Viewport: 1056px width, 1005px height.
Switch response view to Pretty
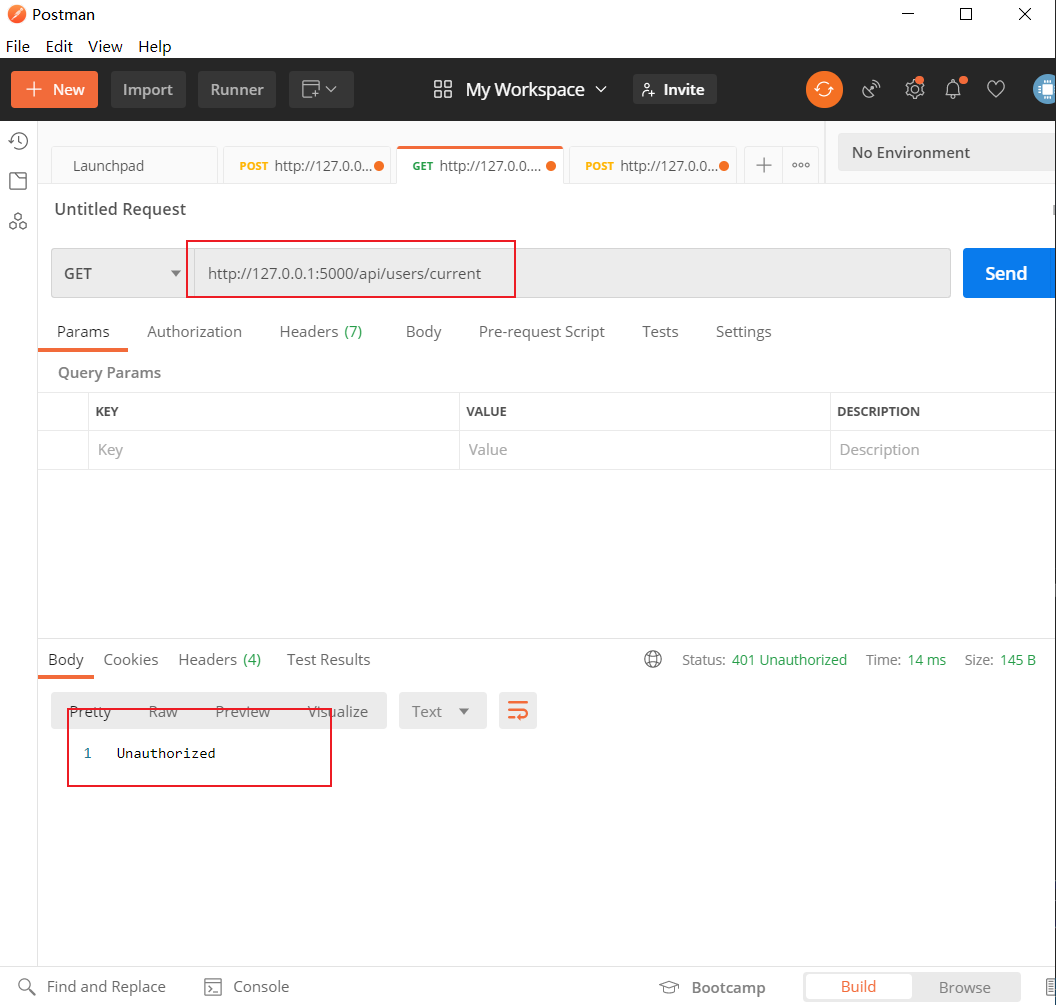[x=90, y=711]
